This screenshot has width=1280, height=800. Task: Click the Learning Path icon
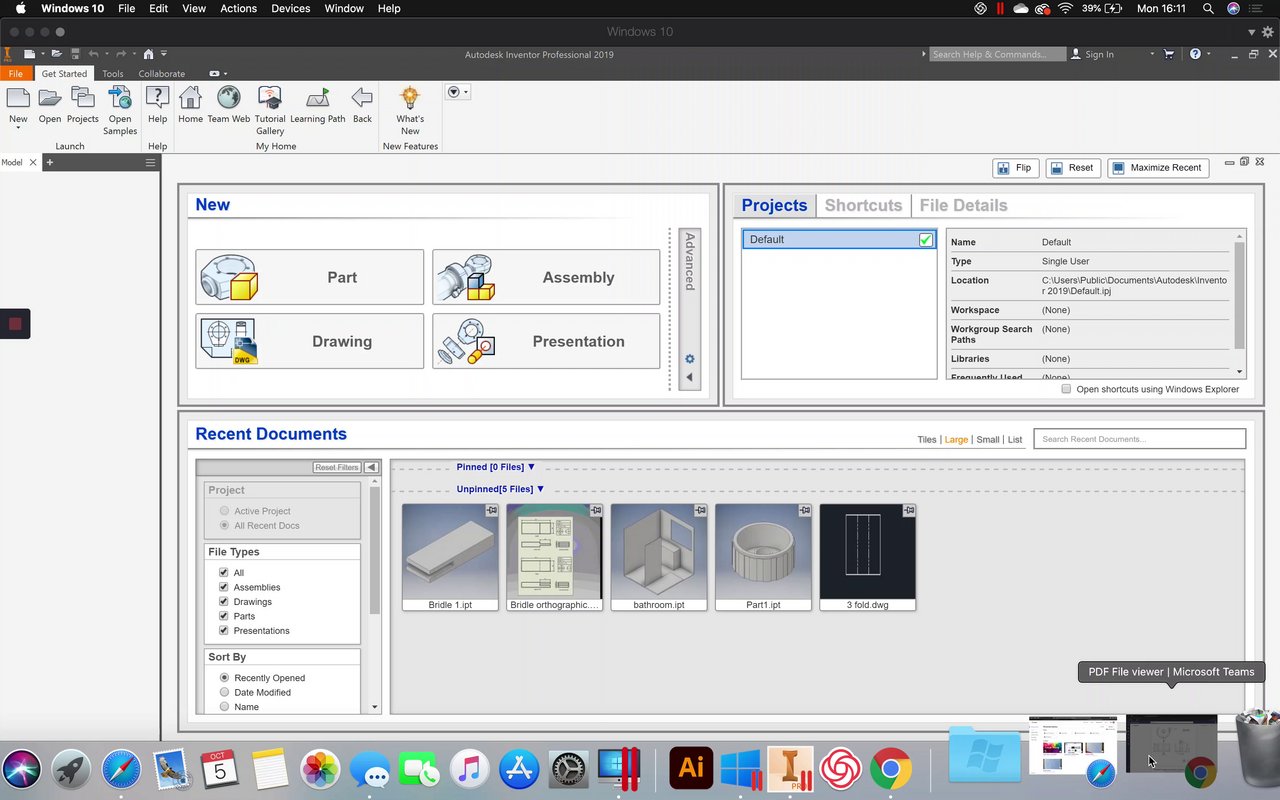coord(318,99)
